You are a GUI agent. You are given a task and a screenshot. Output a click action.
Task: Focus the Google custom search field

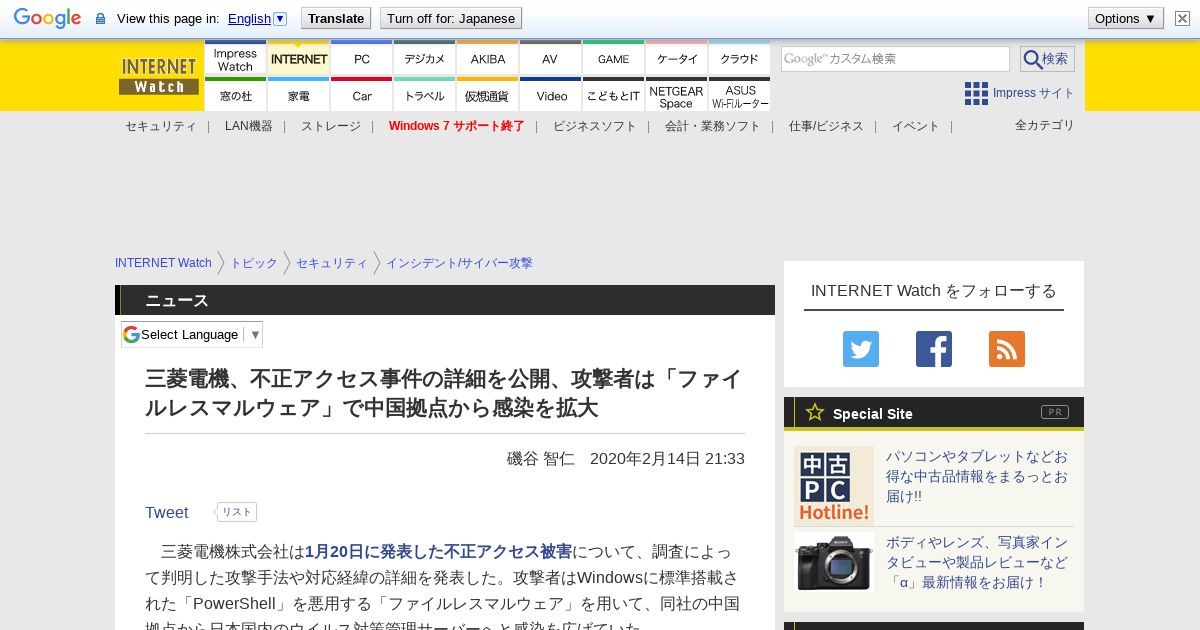pos(895,59)
